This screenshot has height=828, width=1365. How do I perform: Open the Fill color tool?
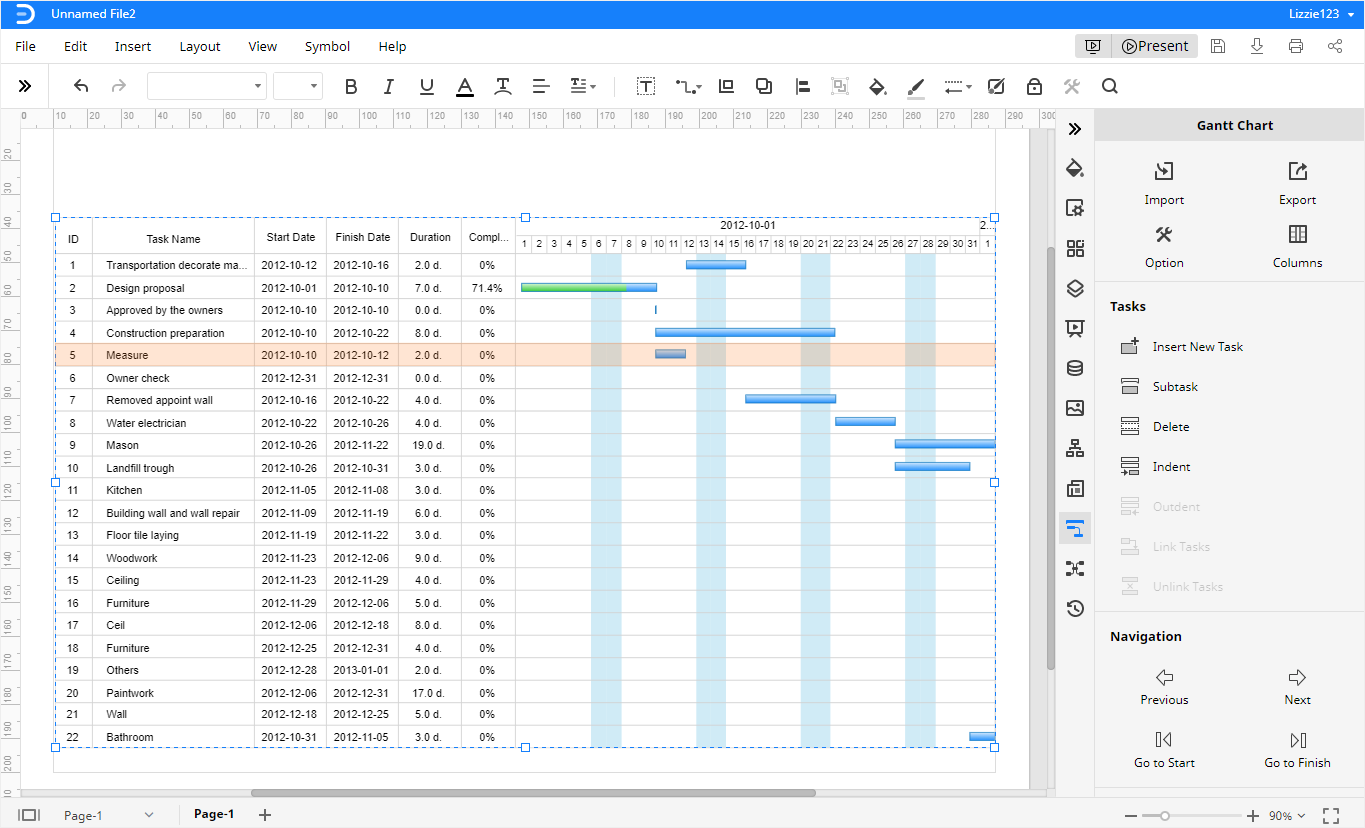pyautogui.click(x=878, y=86)
